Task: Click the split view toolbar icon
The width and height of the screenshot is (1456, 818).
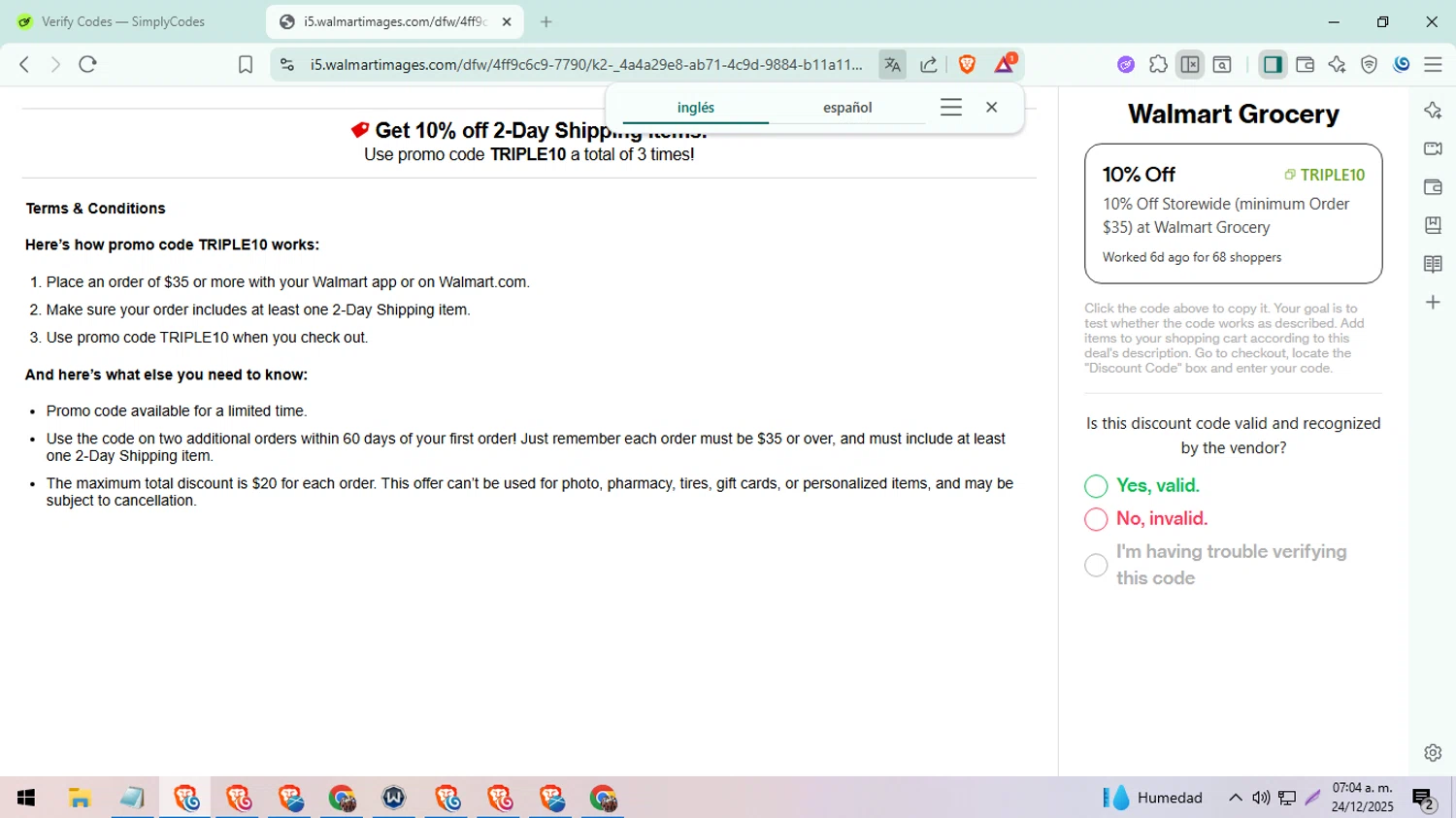Action: tap(1190, 64)
